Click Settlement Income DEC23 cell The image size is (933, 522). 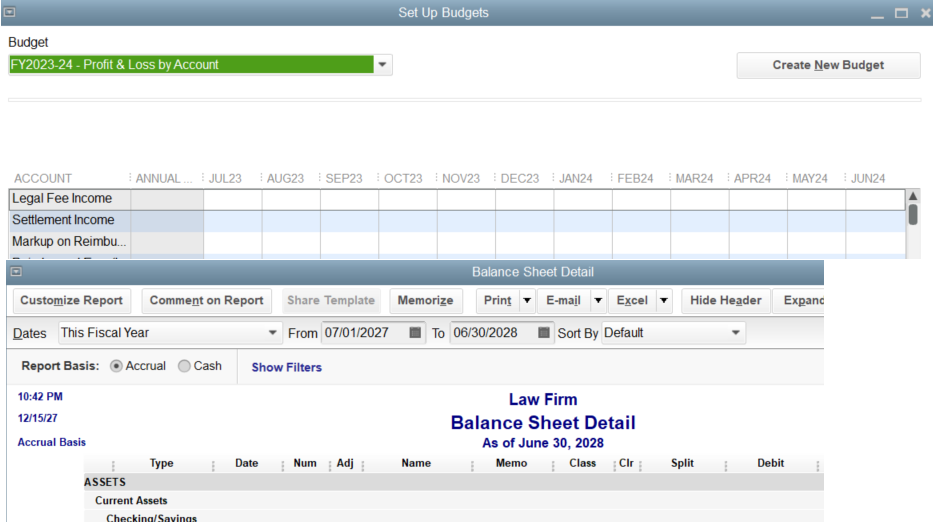point(524,221)
